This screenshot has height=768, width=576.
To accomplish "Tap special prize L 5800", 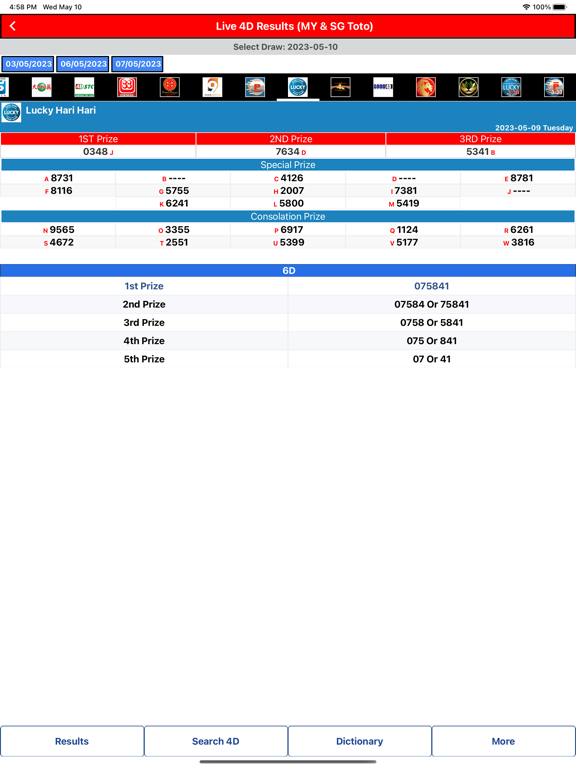I will coord(288,204).
